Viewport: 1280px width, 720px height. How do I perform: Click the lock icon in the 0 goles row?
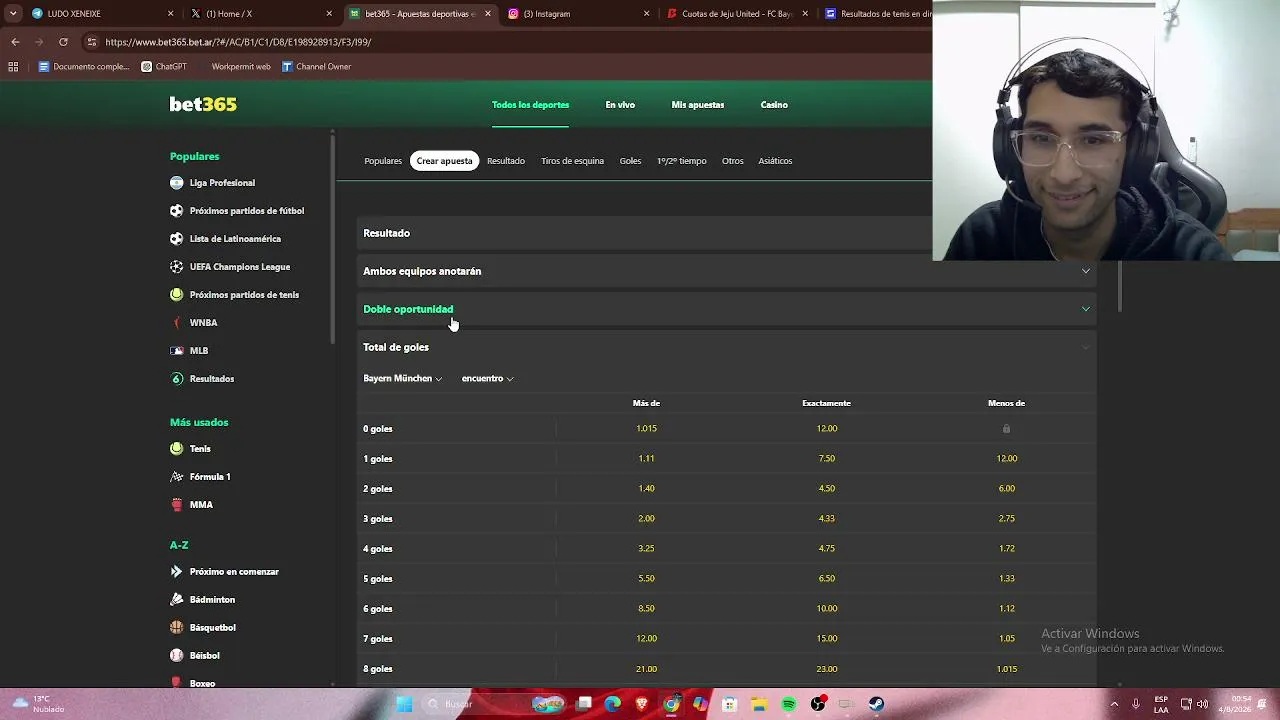click(x=1006, y=429)
